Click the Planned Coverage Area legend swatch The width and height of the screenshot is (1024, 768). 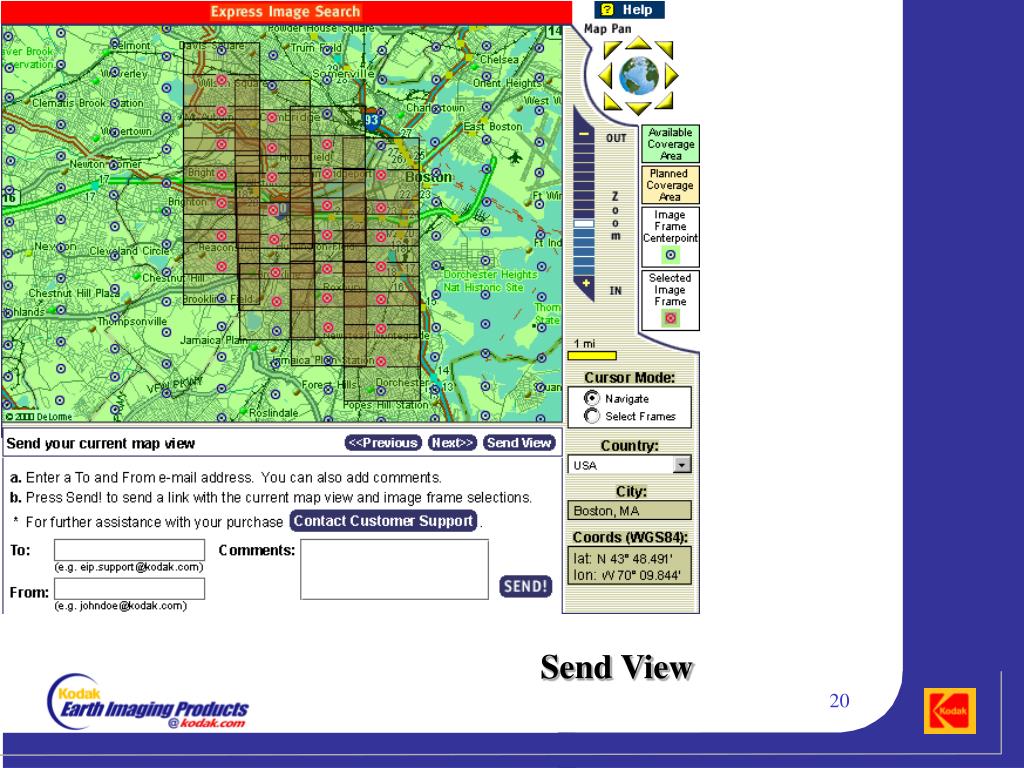[x=671, y=185]
